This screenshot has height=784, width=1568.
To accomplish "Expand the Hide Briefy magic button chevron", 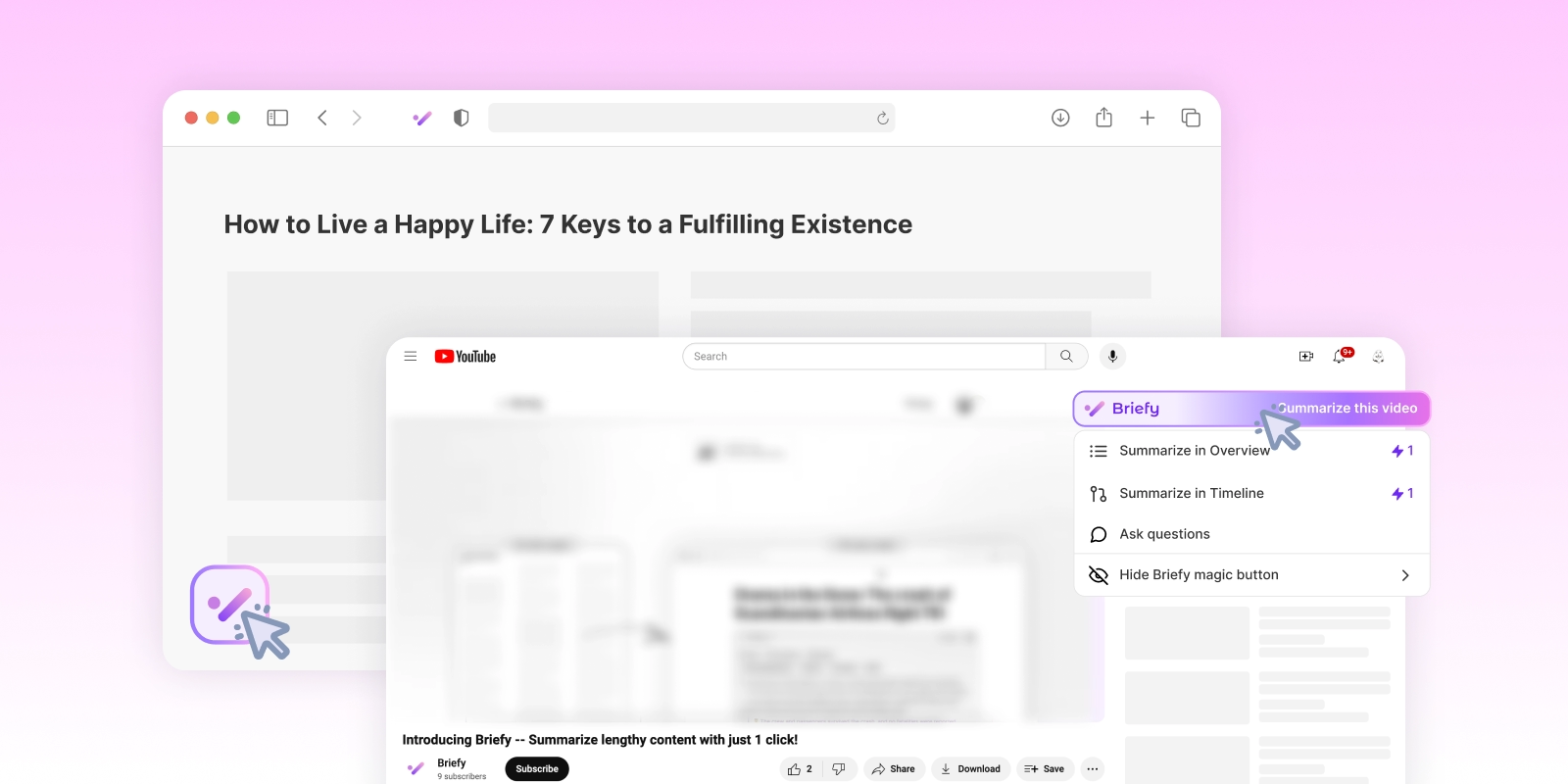I will [x=1405, y=575].
